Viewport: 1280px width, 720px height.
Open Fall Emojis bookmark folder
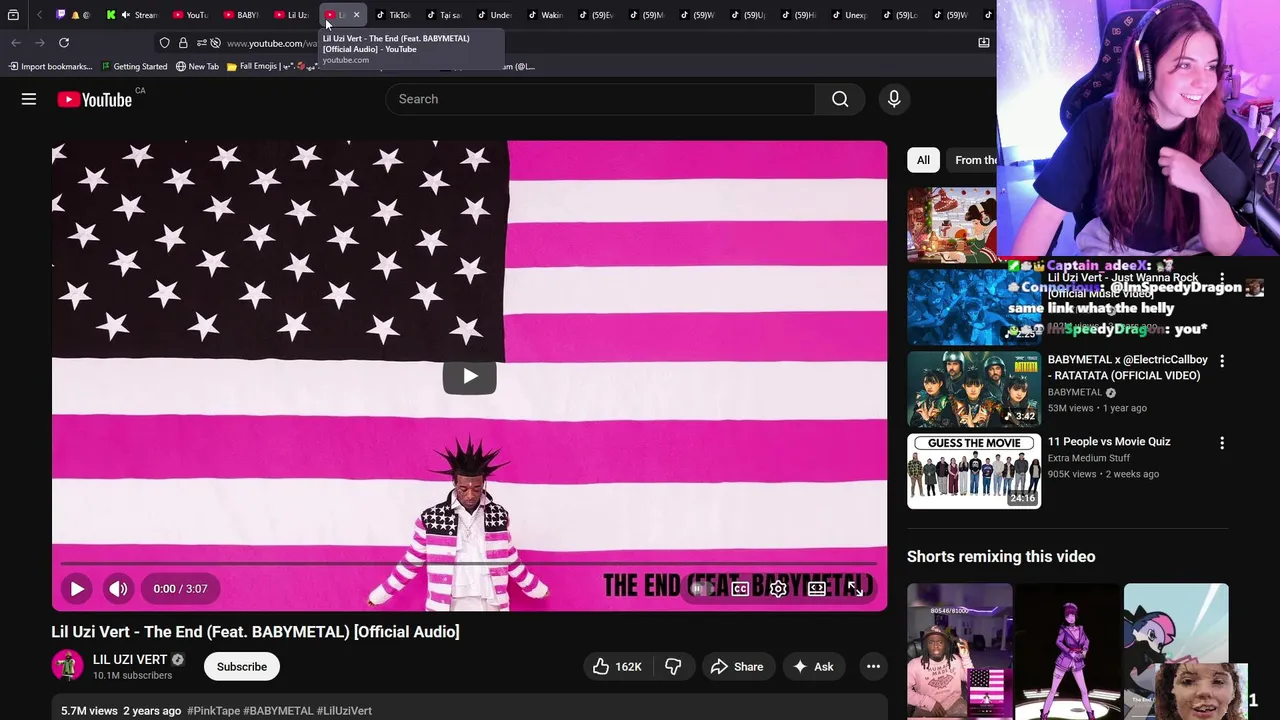(272, 67)
